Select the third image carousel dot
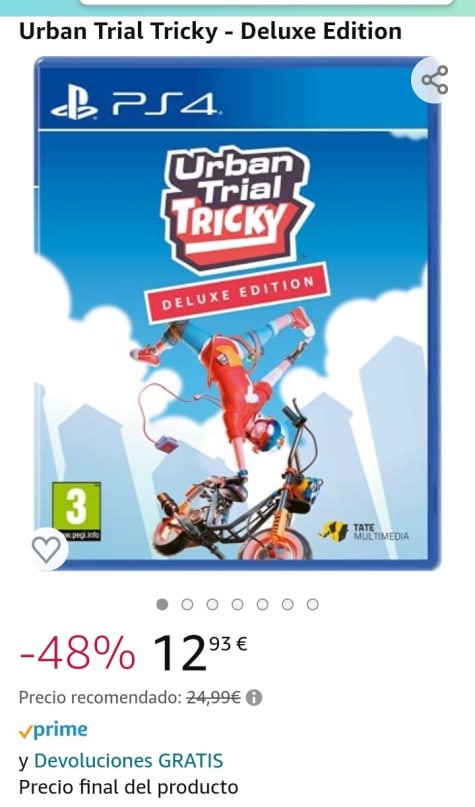This screenshot has width=475, height=807. click(212, 604)
